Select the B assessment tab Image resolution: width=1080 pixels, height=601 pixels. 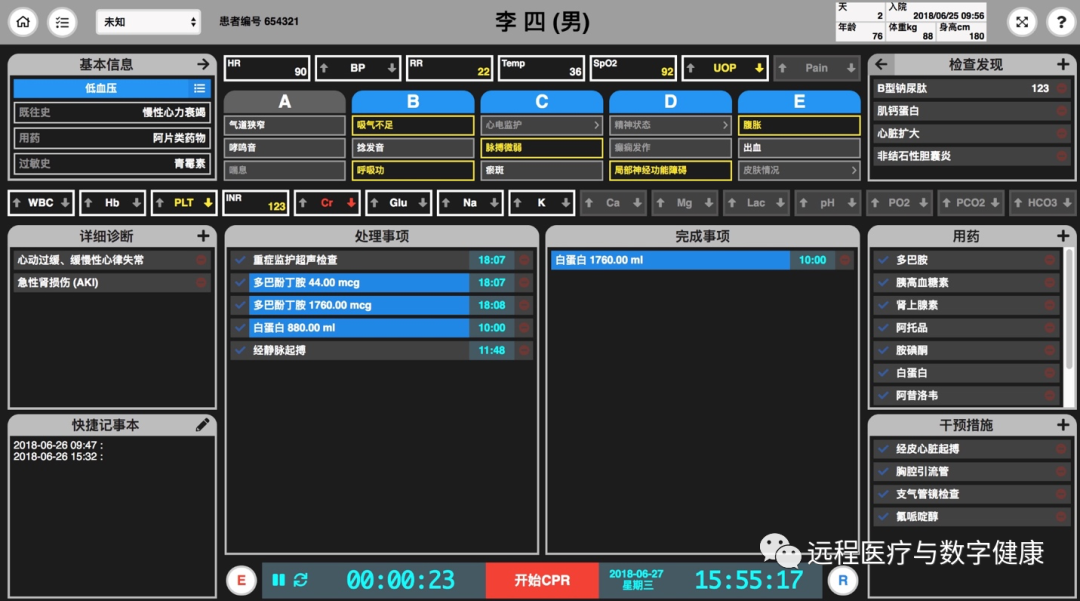[413, 102]
